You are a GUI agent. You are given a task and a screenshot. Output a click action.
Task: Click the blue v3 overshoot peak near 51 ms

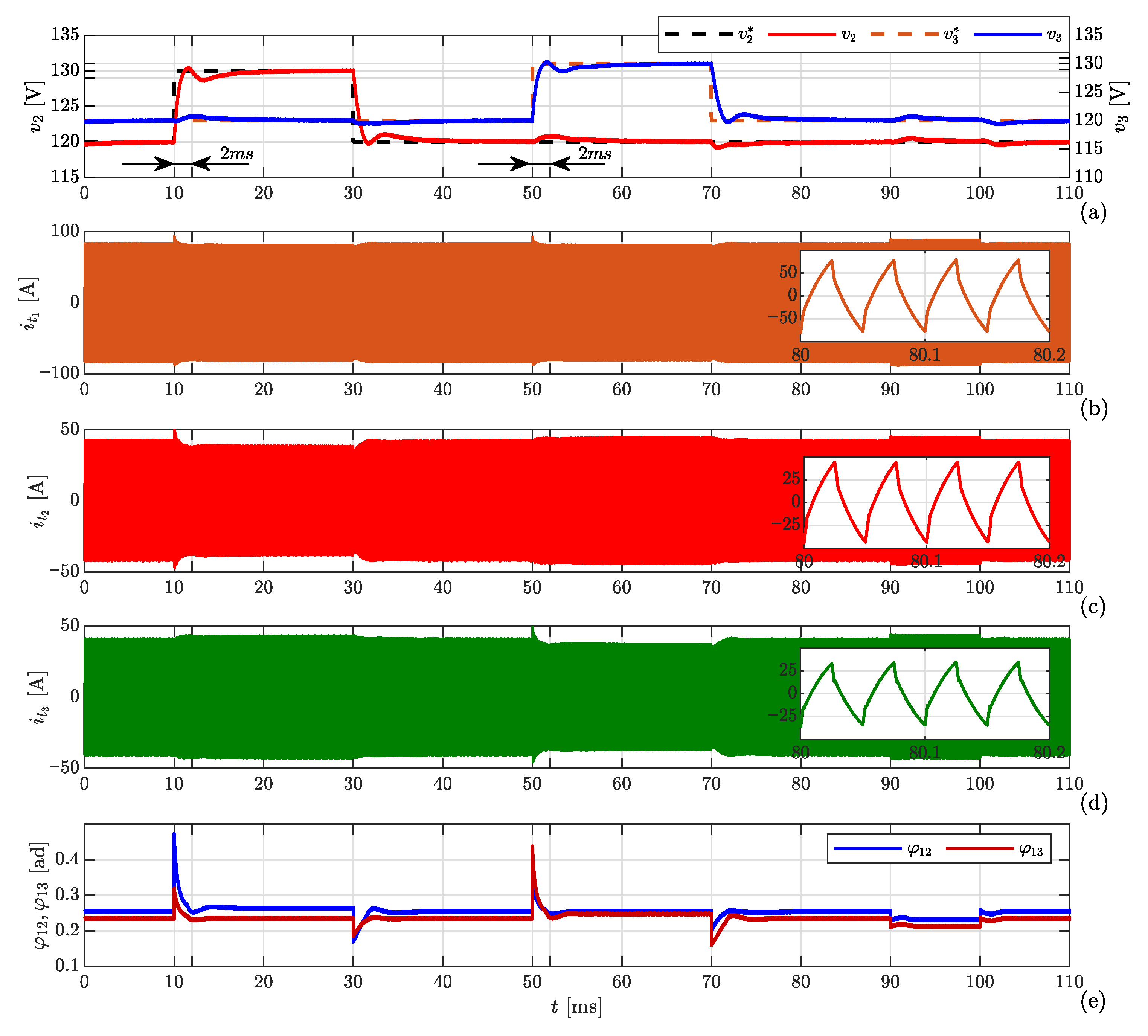click(x=546, y=62)
